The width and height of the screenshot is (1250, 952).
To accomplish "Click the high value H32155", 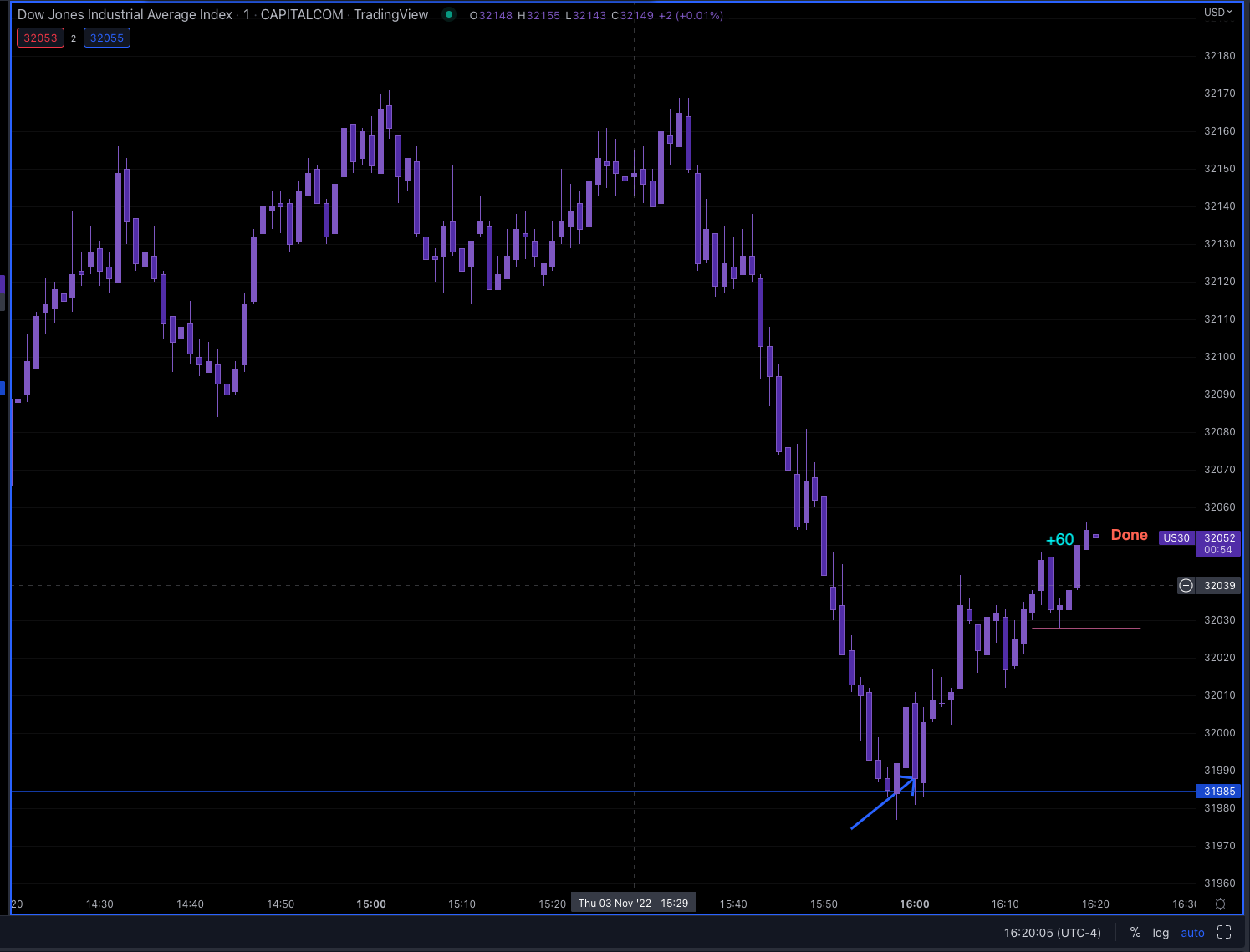I will pos(539,15).
